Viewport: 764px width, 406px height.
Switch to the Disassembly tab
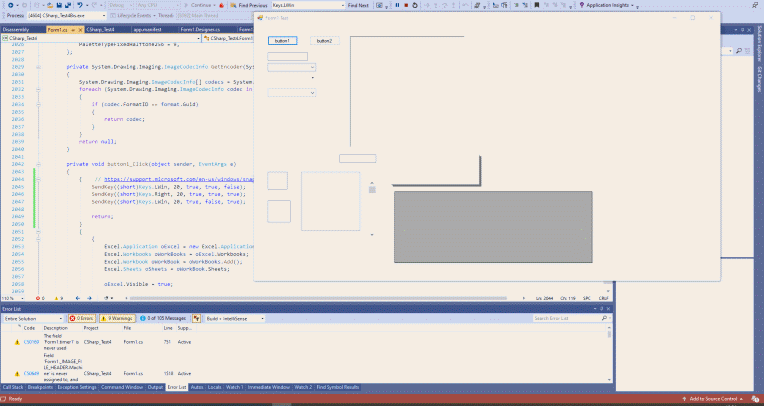[16, 30]
